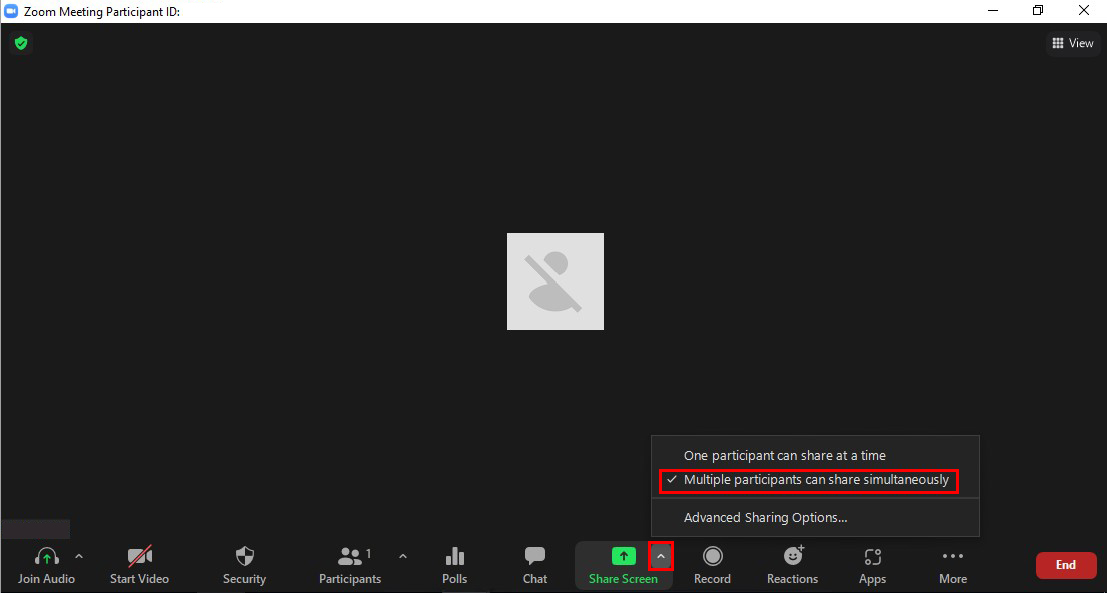
Task: Open the Reactions panel
Action: [x=792, y=565]
